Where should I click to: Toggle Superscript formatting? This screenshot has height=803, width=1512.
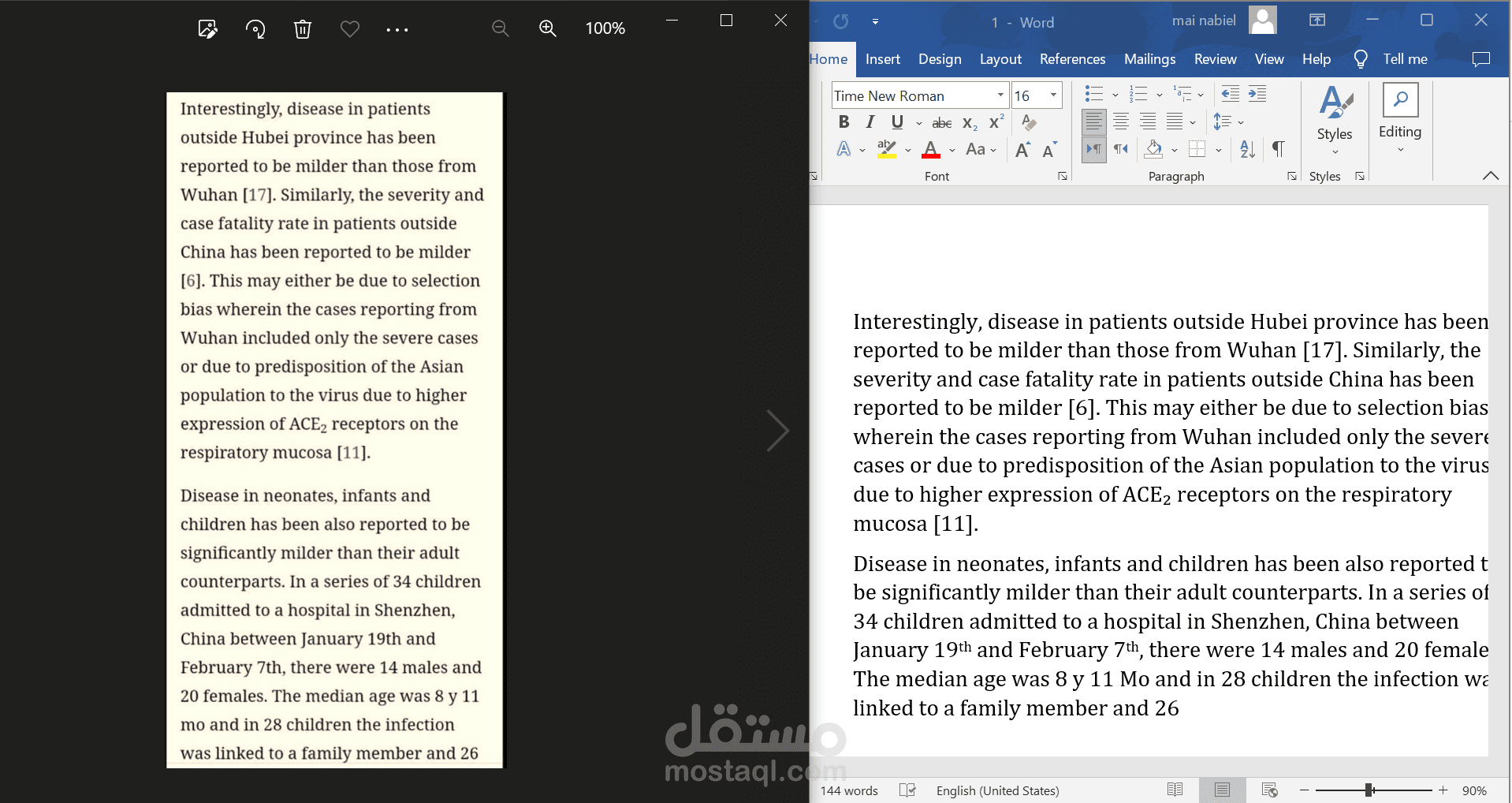[996, 122]
